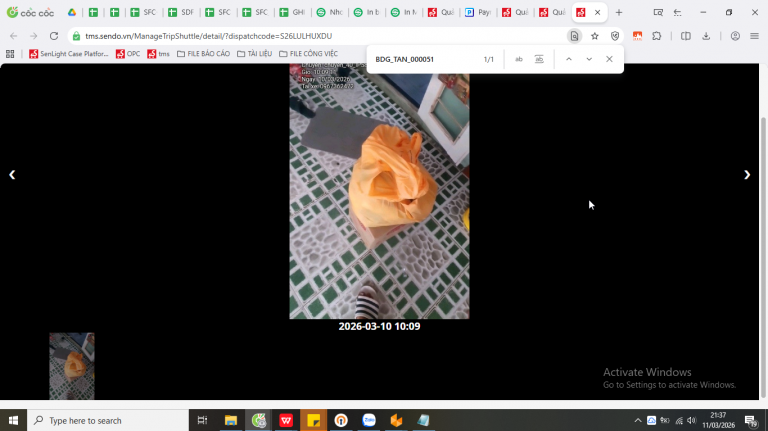
Task: Show the next photo with right arrow
Action: [x=747, y=175]
